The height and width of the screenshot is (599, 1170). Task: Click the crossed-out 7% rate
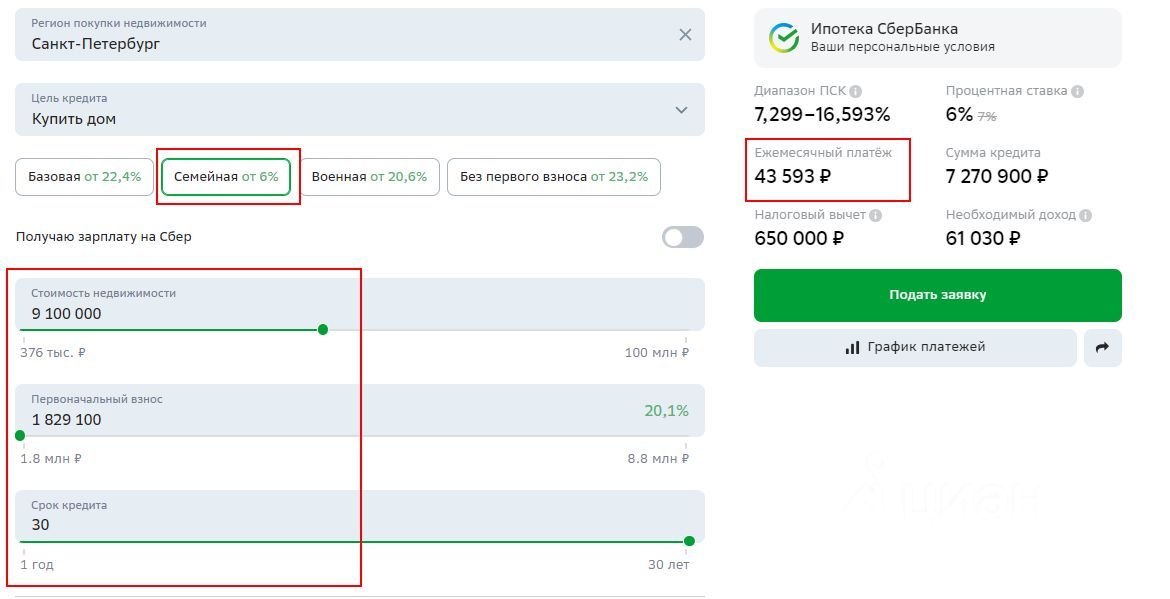[x=987, y=117]
